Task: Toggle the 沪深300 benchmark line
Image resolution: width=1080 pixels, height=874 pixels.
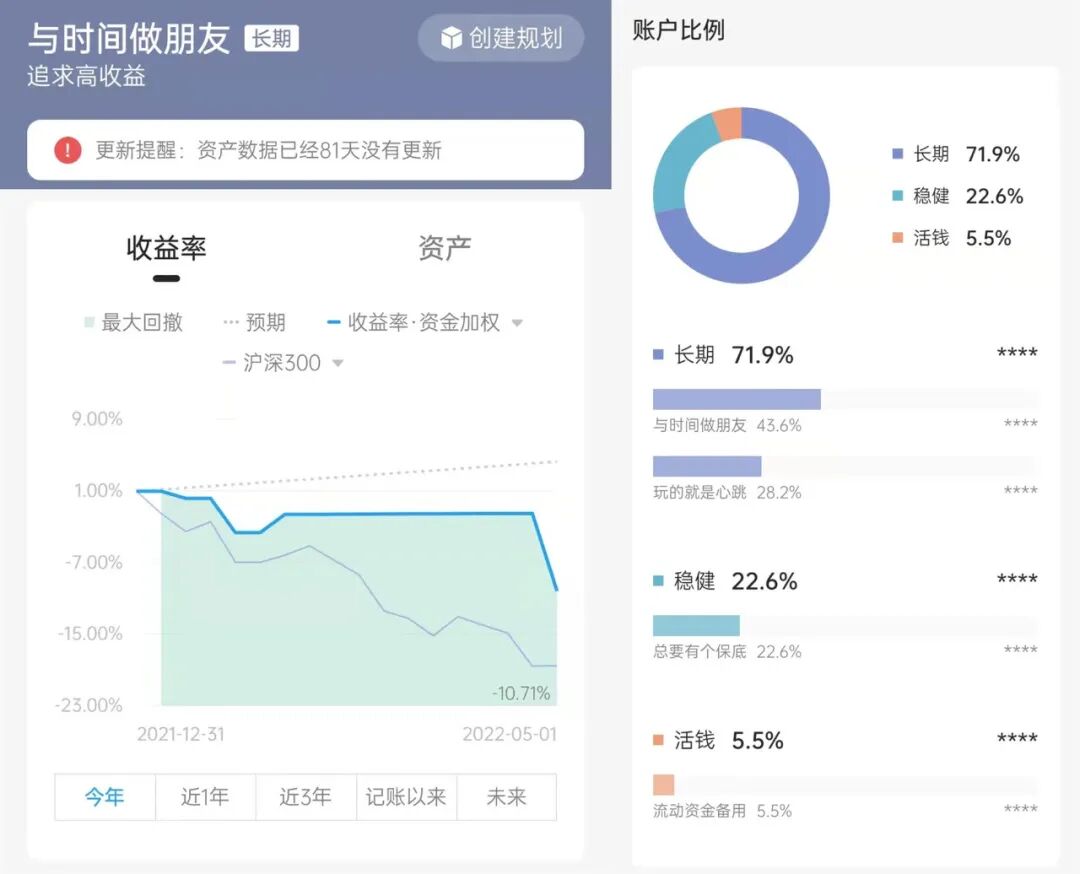Action: [271, 363]
